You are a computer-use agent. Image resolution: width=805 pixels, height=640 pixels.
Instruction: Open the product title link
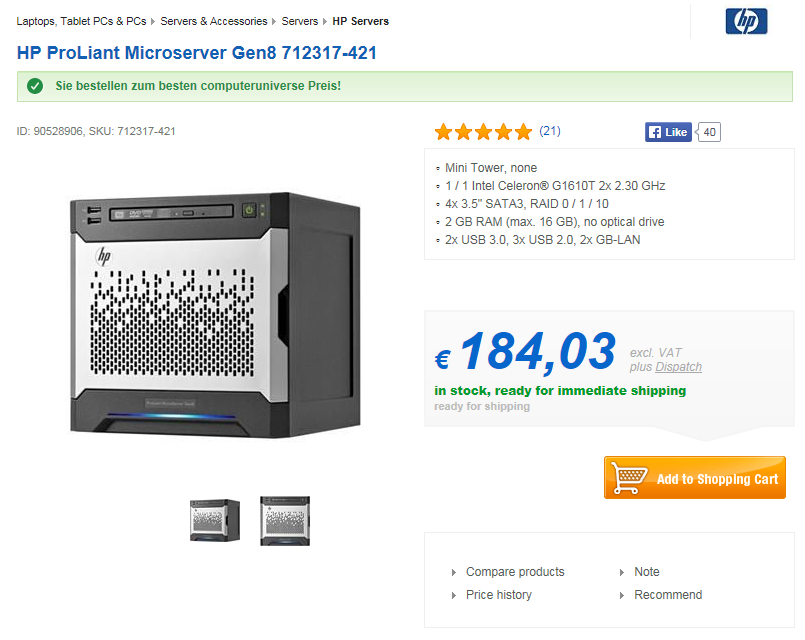(x=197, y=53)
